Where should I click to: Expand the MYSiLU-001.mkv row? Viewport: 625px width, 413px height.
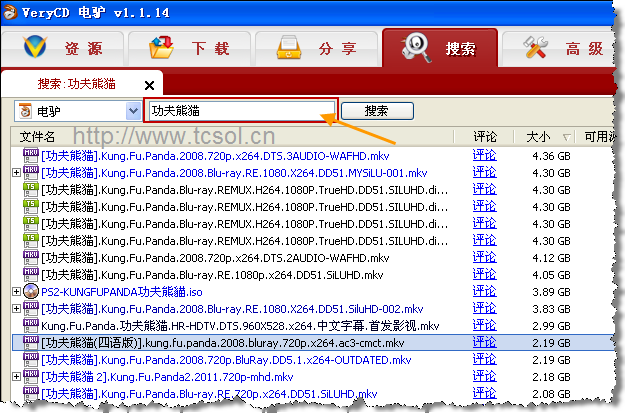[16, 173]
